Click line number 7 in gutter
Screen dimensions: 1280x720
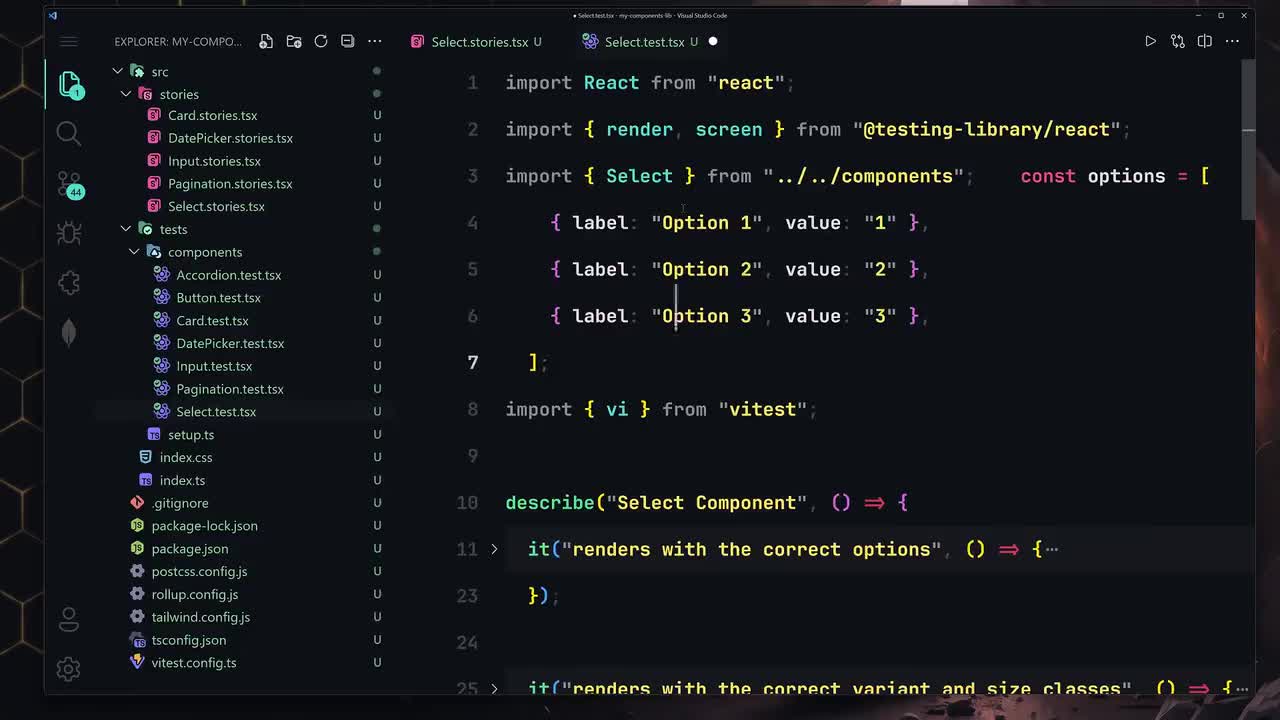[473, 363]
